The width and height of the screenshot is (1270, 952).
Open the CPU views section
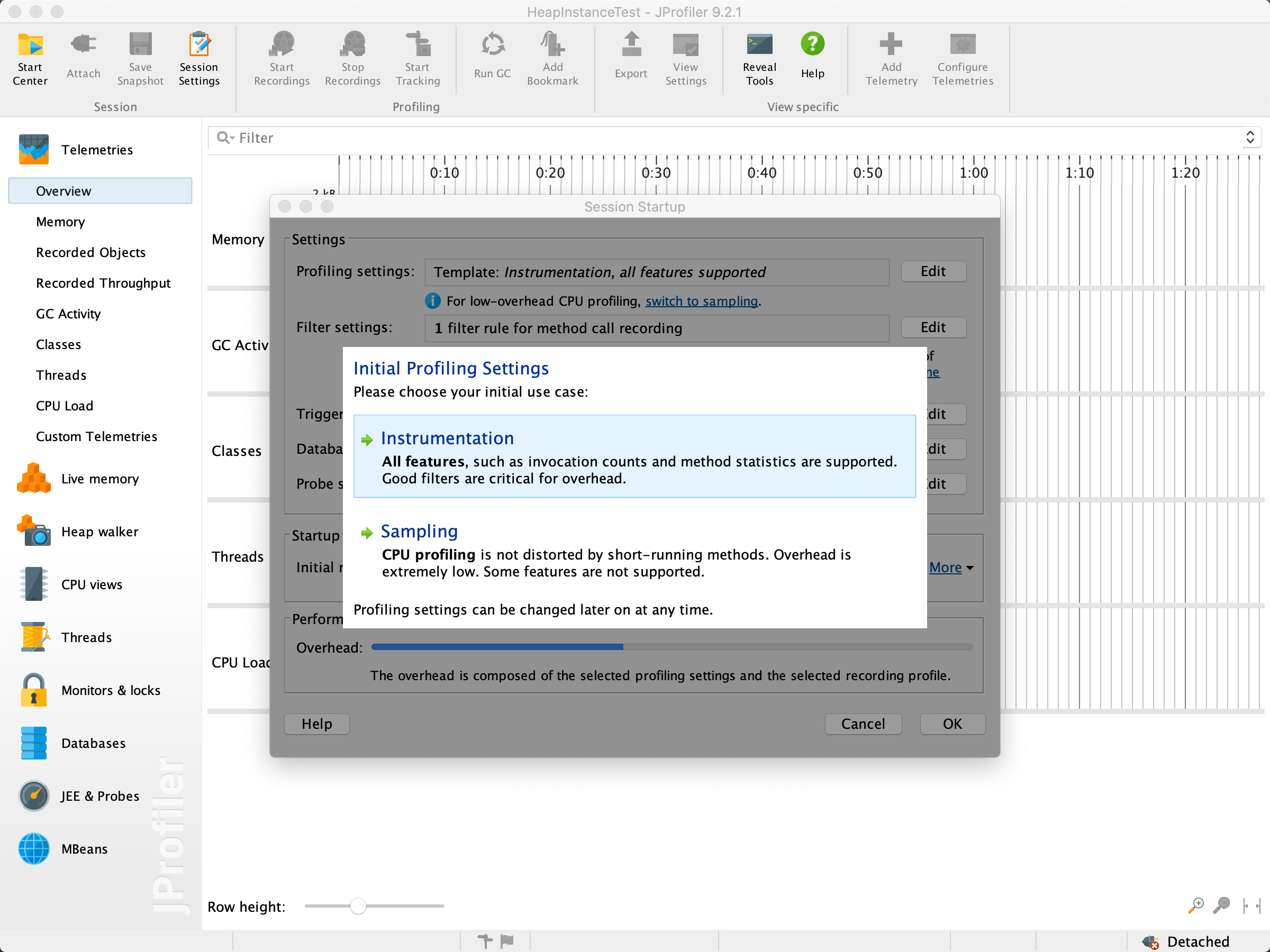coord(70,584)
